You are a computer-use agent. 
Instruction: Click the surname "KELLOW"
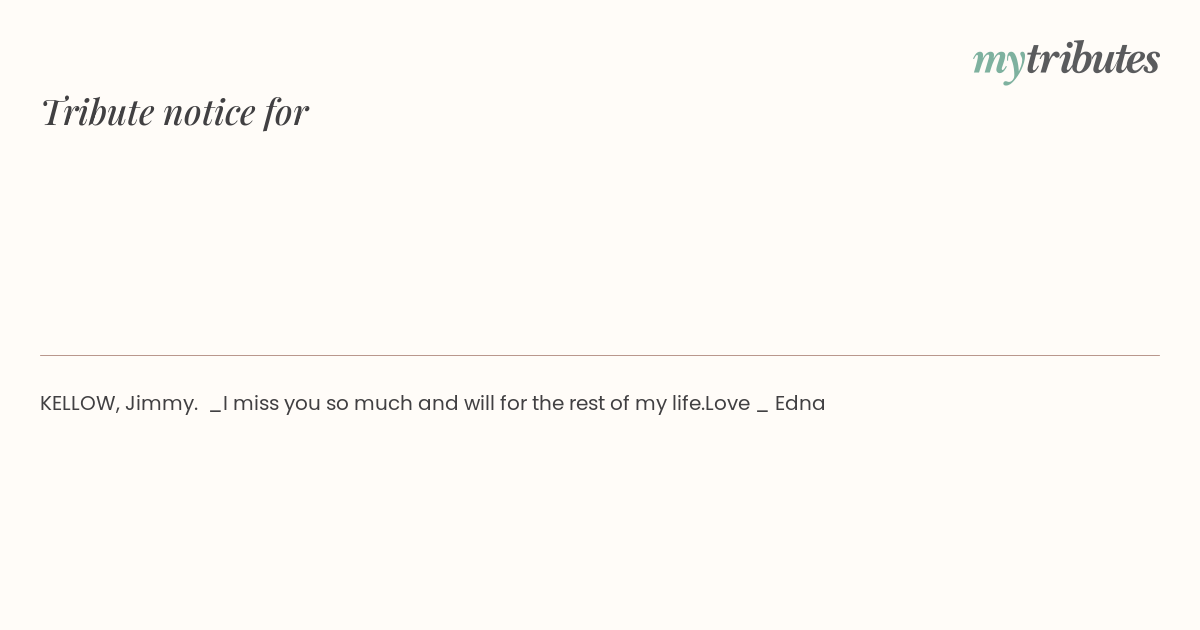79,404
